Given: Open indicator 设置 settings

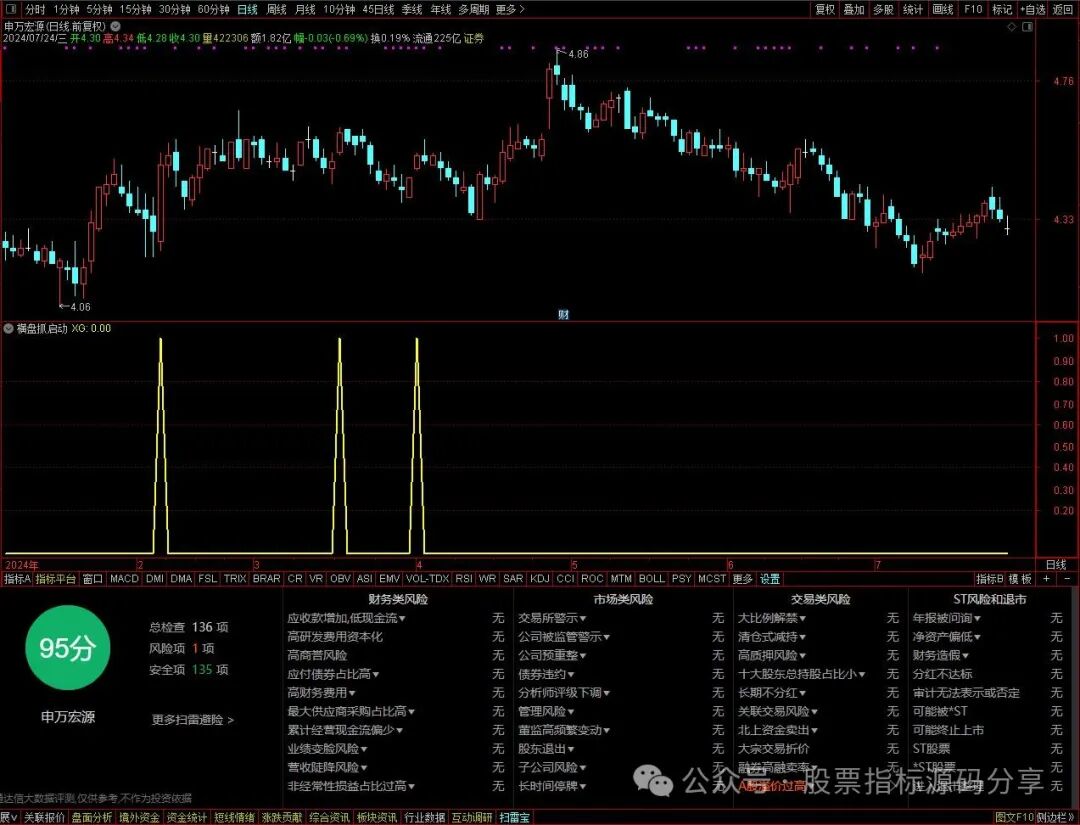Looking at the screenshot, I should tap(769, 579).
